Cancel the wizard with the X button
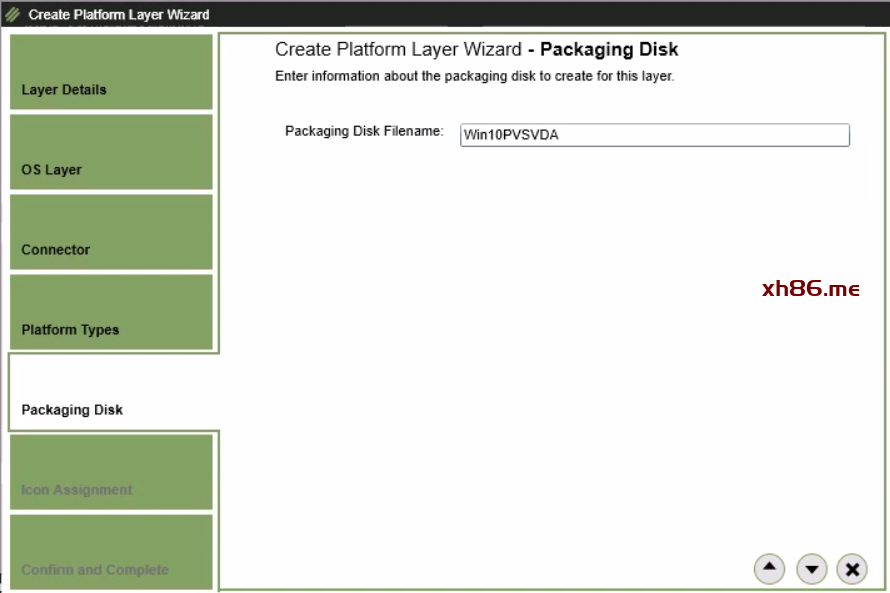 (852, 569)
